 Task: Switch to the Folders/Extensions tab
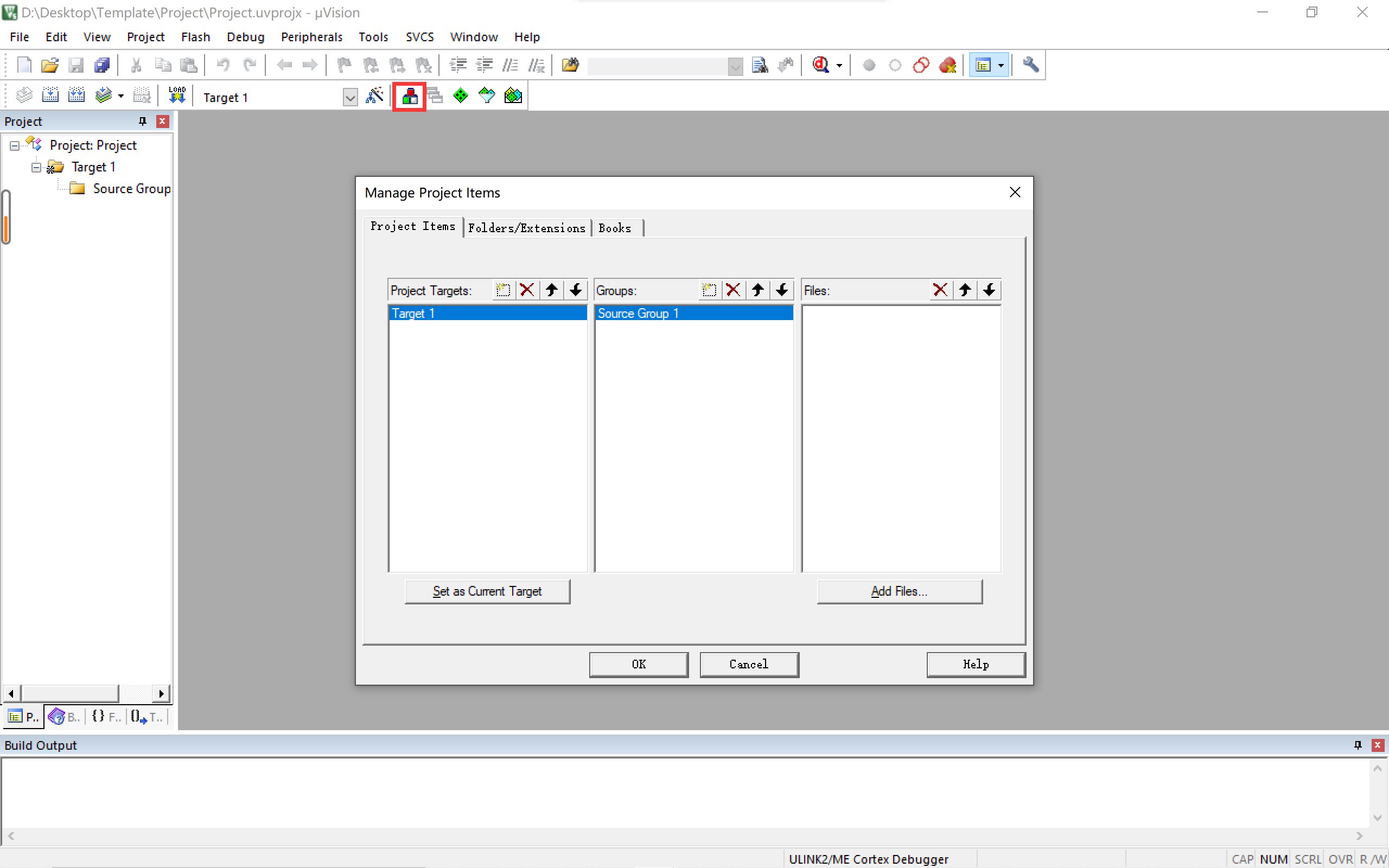click(526, 228)
